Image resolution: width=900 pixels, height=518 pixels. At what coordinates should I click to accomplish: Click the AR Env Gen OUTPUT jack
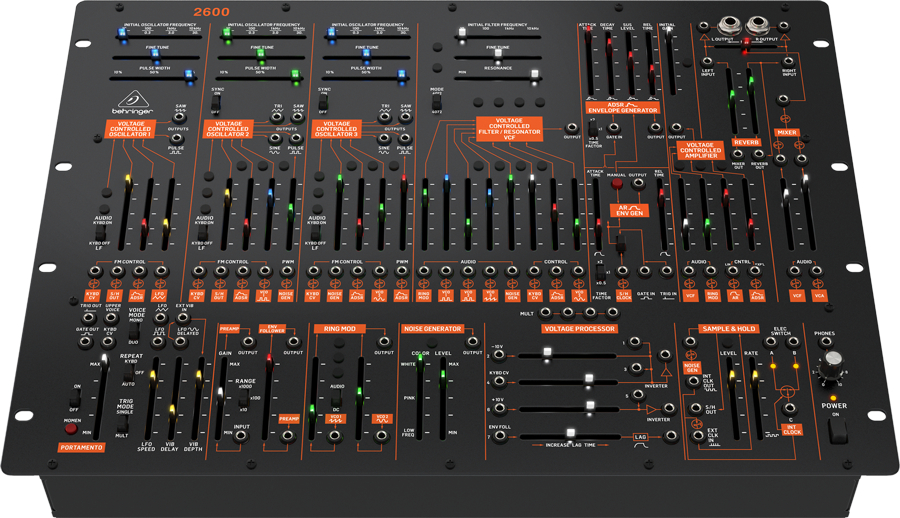638,183
